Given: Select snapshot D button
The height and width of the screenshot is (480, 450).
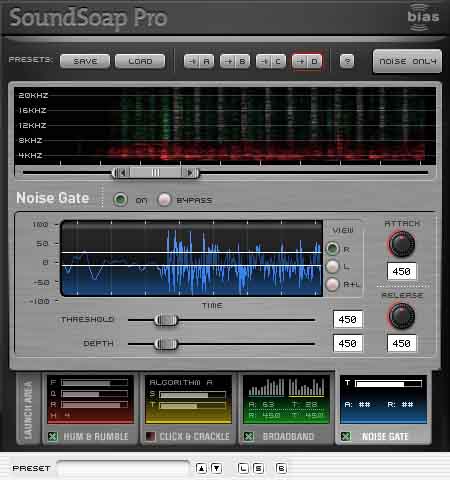Looking at the screenshot, I should point(307,61).
